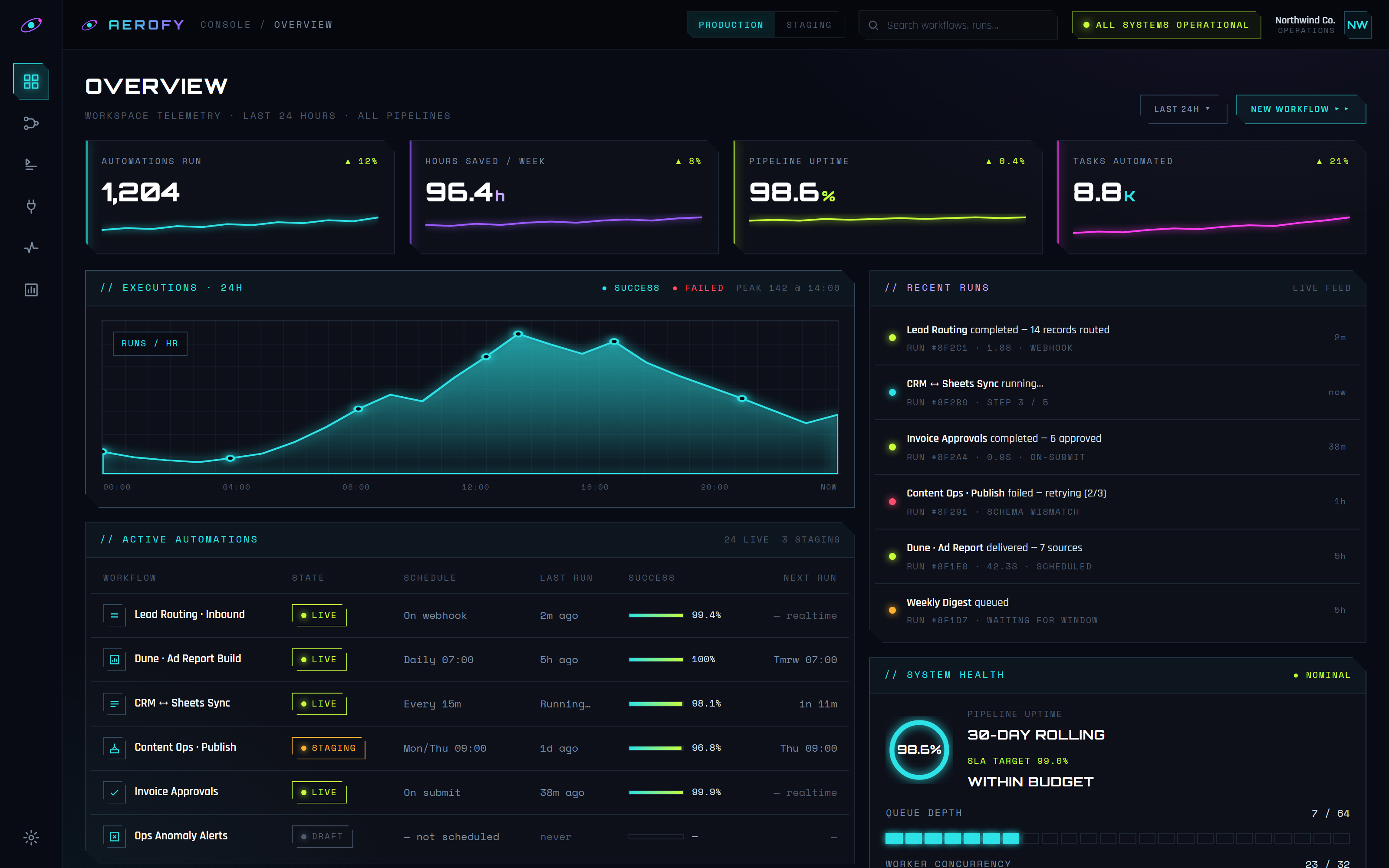Open the Content Ops · Publish failed entry
This screenshot has width=1389, height=868.
tap(1117, 501)
